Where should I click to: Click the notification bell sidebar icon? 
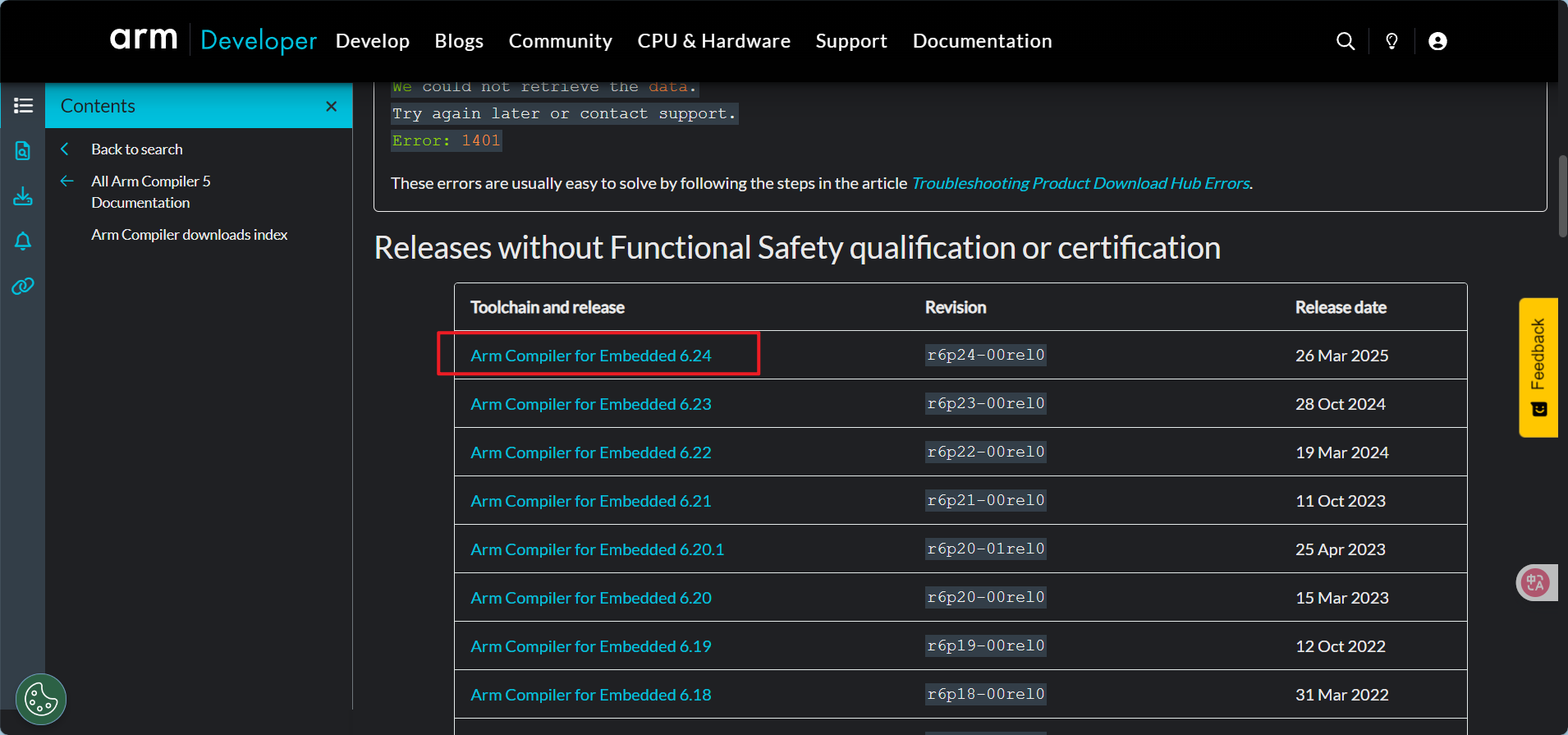(23, 241)
